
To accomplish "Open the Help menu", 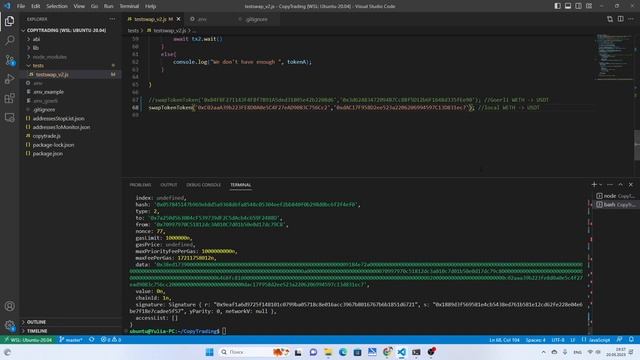I will point(151,6).
